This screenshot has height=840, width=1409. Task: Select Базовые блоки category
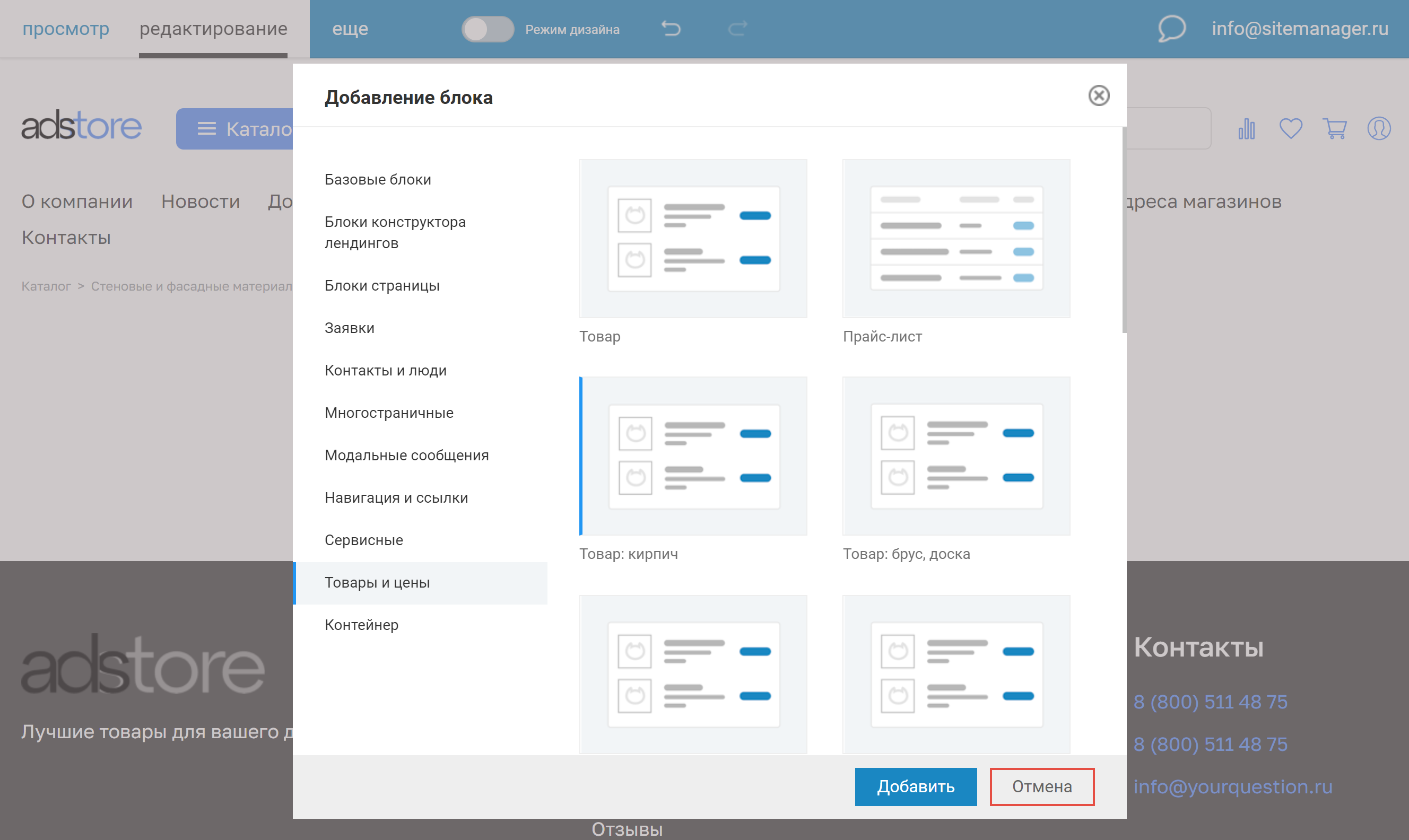(378, 179)
